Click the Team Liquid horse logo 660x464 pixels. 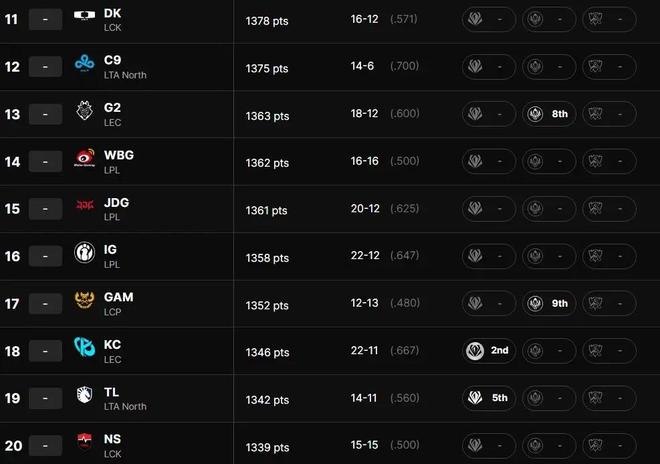[85, 395]
